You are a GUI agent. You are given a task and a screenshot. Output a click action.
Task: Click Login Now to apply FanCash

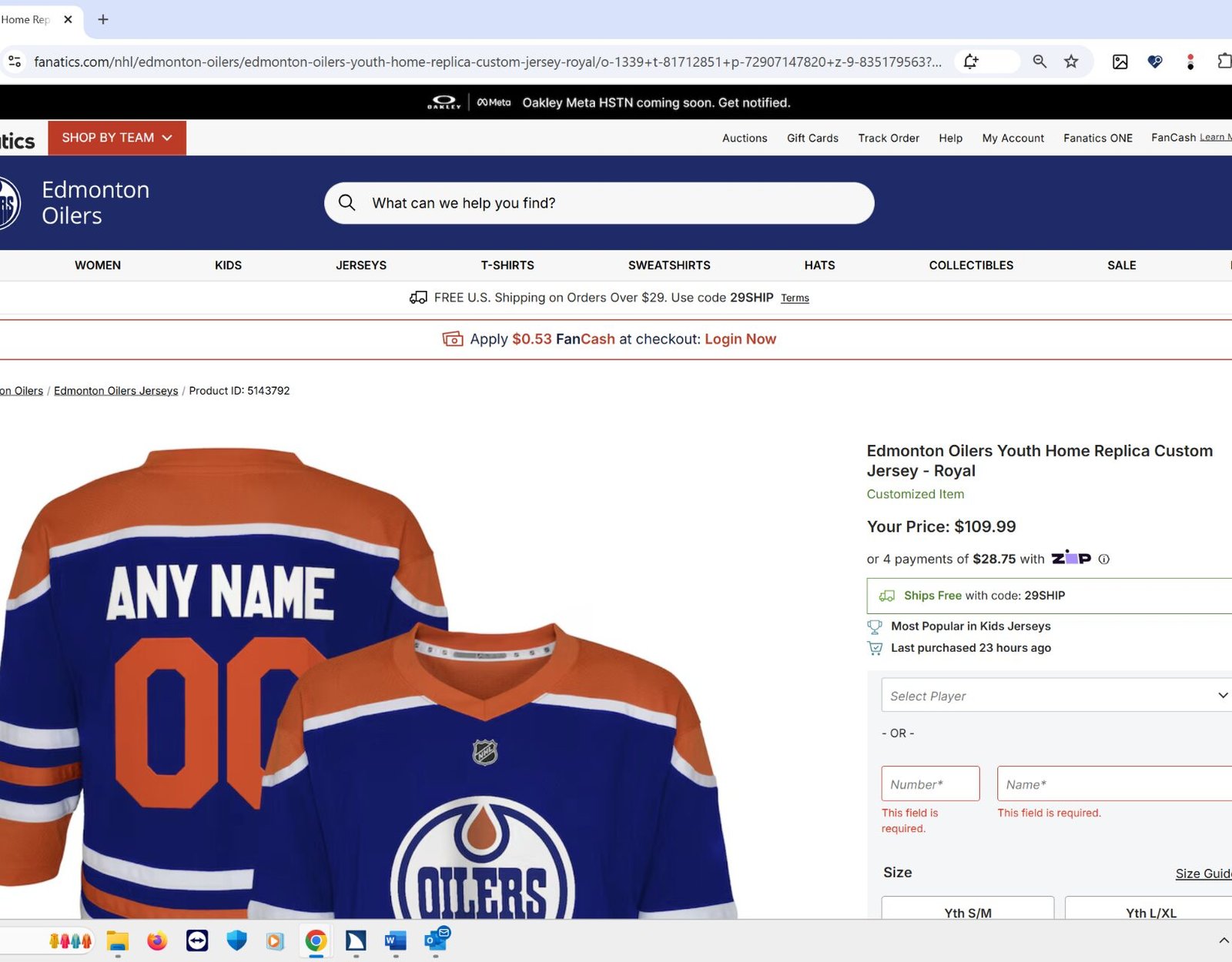pyautogui.click(x=740, y=339)
